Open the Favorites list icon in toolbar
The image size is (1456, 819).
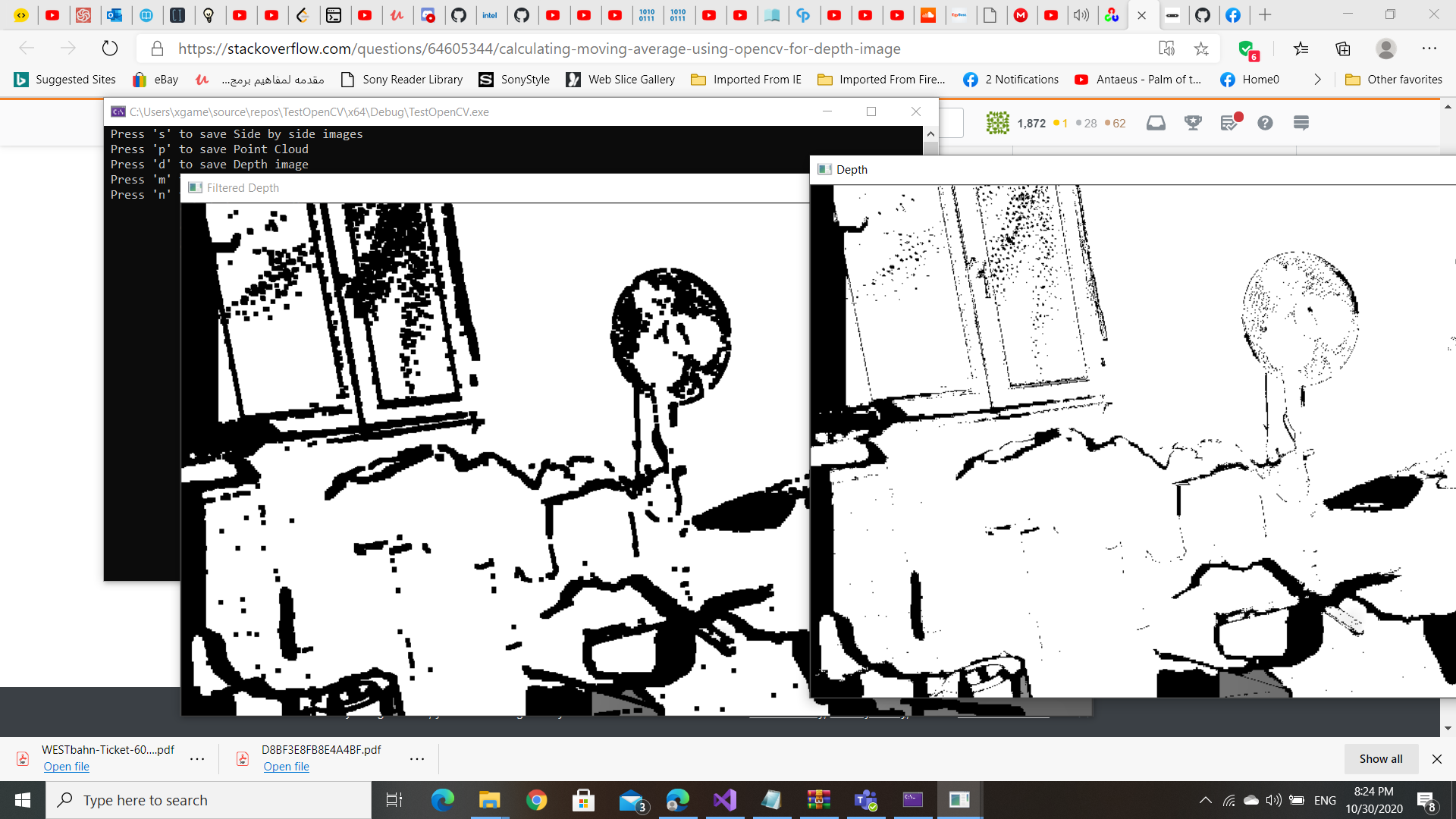(1301, 49)
